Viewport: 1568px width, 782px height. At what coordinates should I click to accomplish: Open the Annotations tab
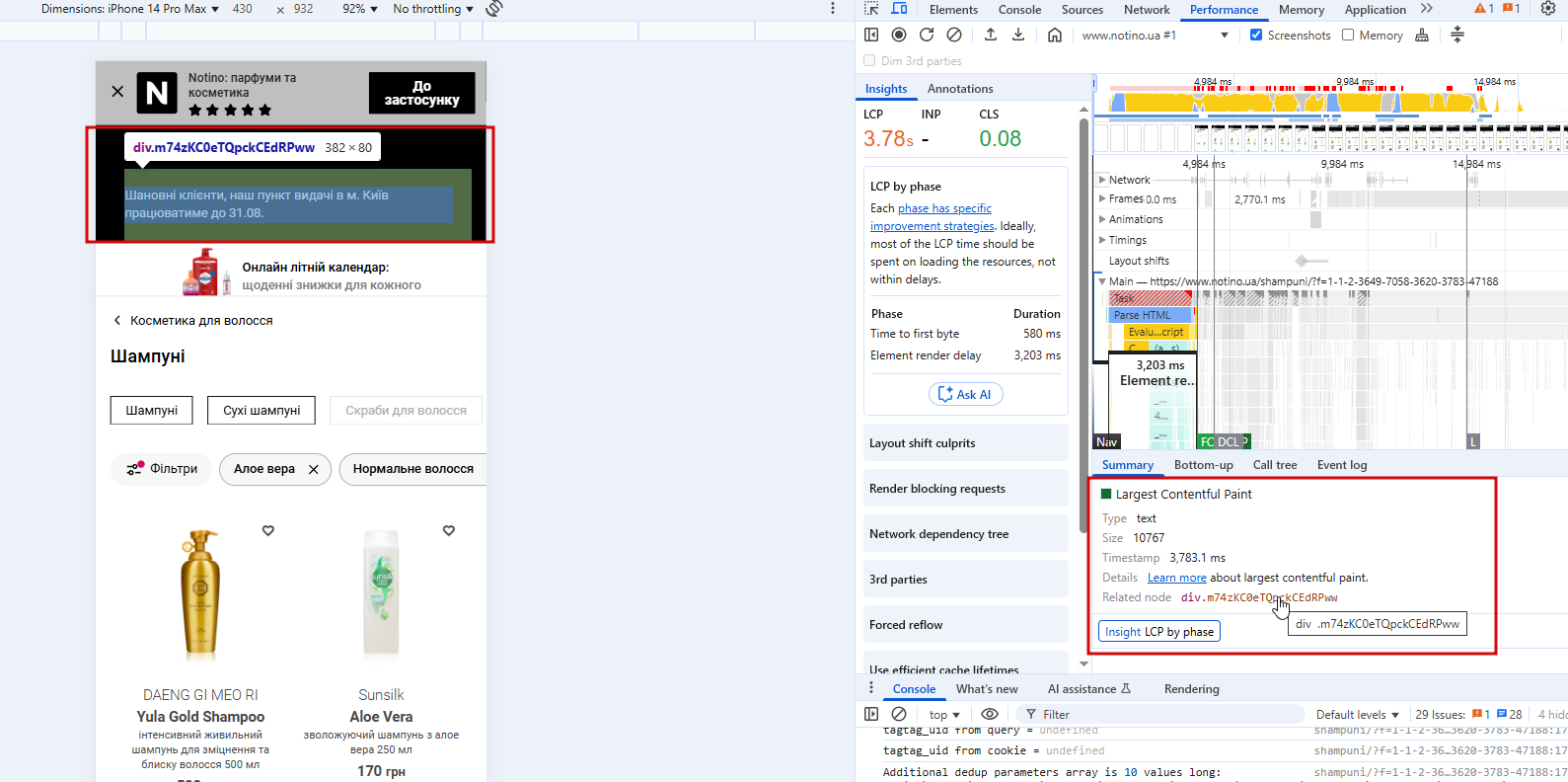[960, 88]
